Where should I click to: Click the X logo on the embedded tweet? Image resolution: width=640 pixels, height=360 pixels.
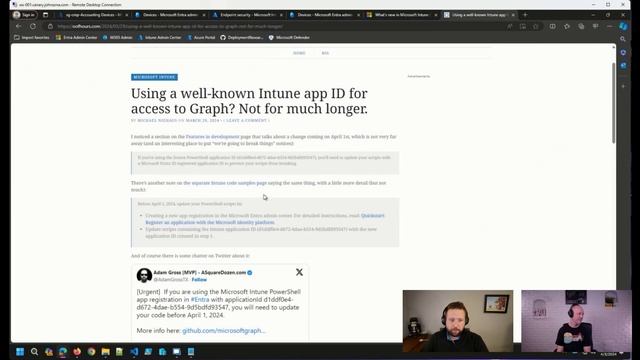tap(299, 272)
